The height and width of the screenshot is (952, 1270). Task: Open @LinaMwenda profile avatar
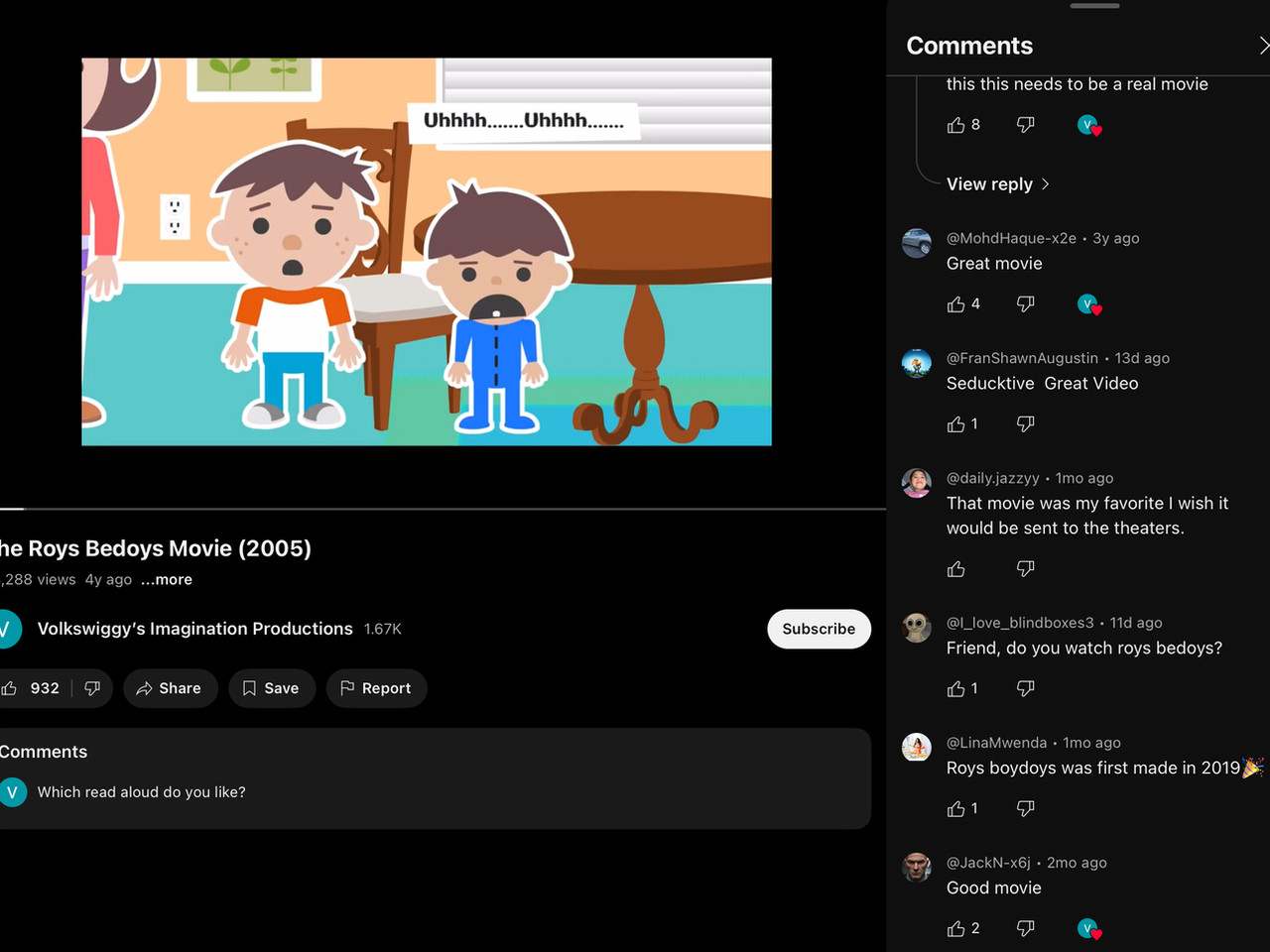[917, 748]
